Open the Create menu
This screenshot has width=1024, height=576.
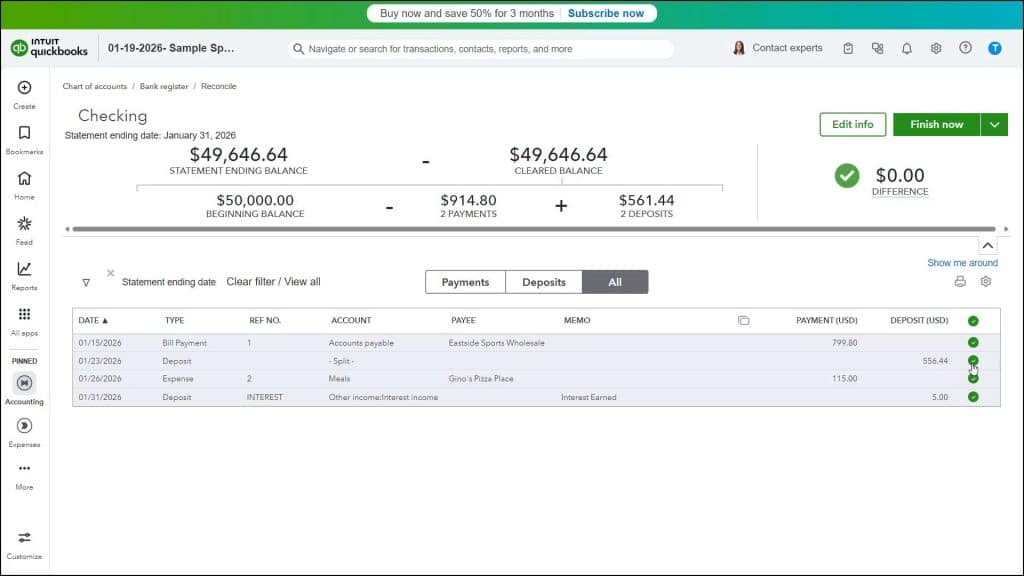pos(22,95)
